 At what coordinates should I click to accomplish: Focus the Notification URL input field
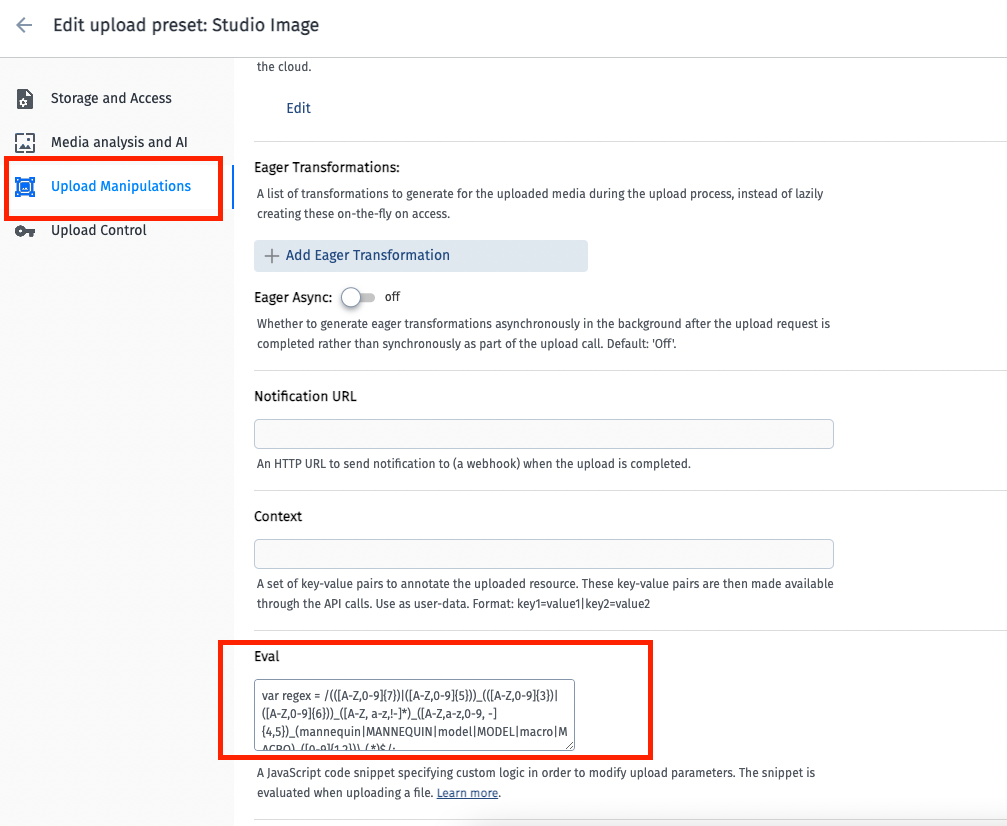pos(543,434)
